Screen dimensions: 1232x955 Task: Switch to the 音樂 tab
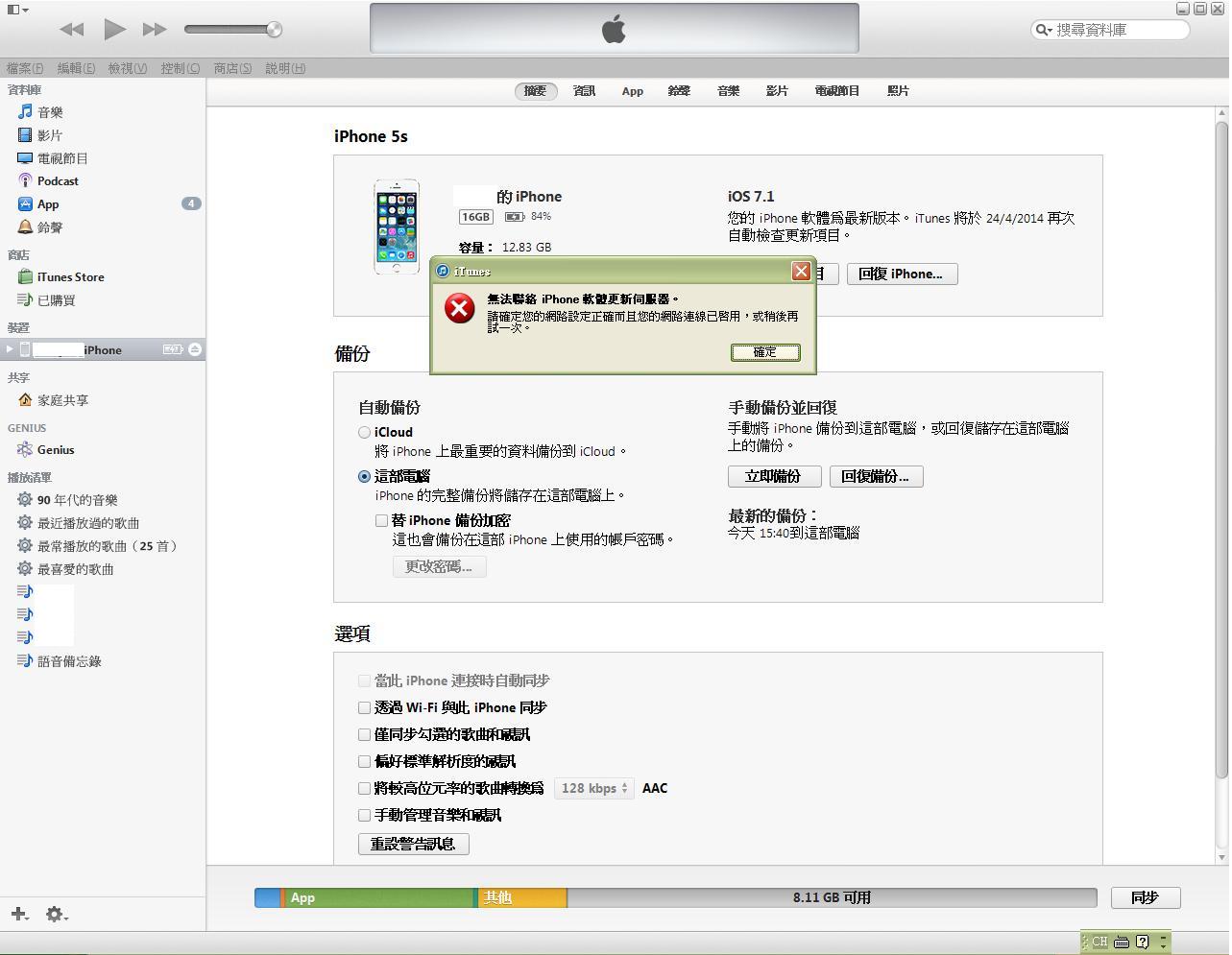pyautogui.click(x=728, y=91)
